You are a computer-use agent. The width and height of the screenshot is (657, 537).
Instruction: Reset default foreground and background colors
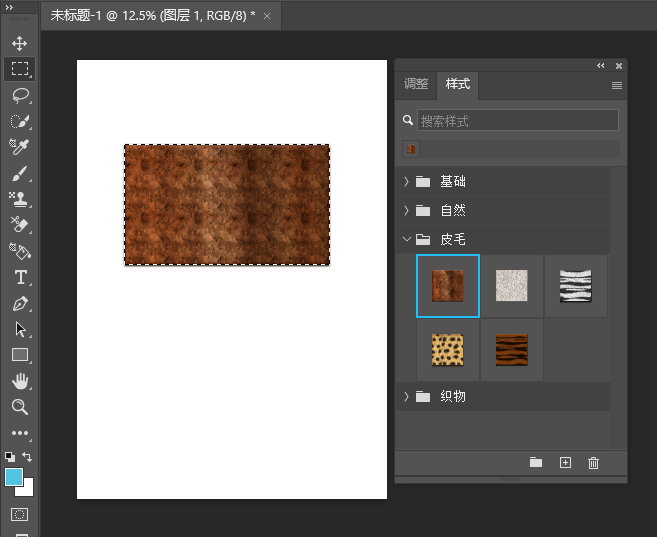pos(9,456)
